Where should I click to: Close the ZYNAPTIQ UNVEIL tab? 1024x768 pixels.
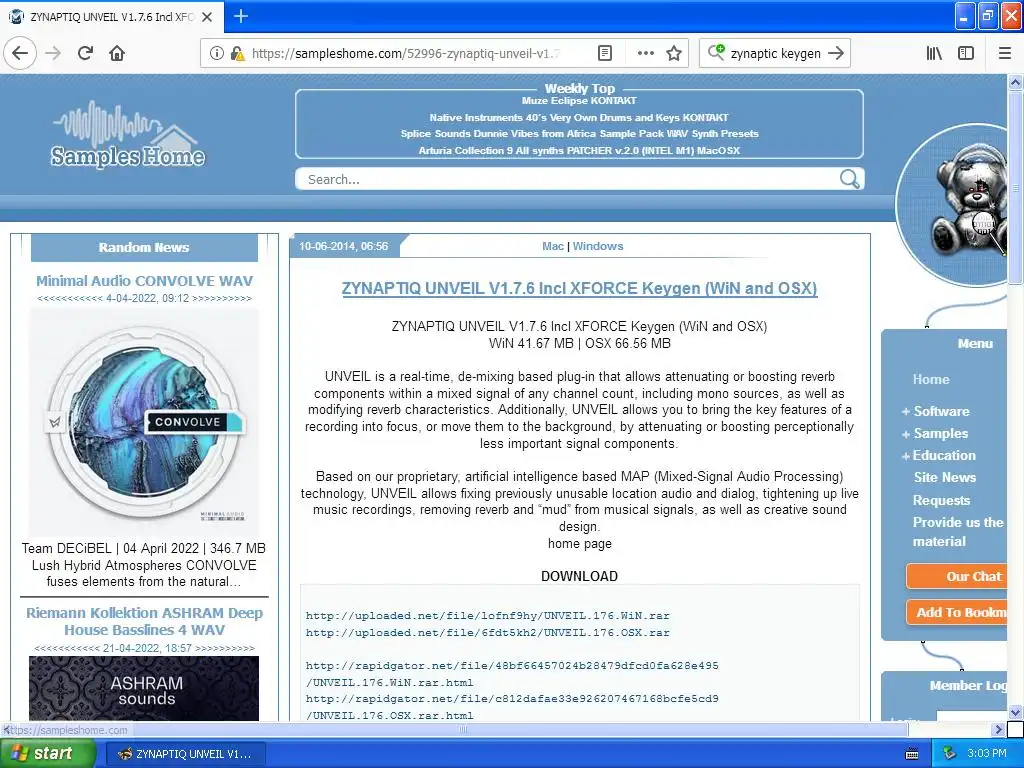tap(207, 17)
